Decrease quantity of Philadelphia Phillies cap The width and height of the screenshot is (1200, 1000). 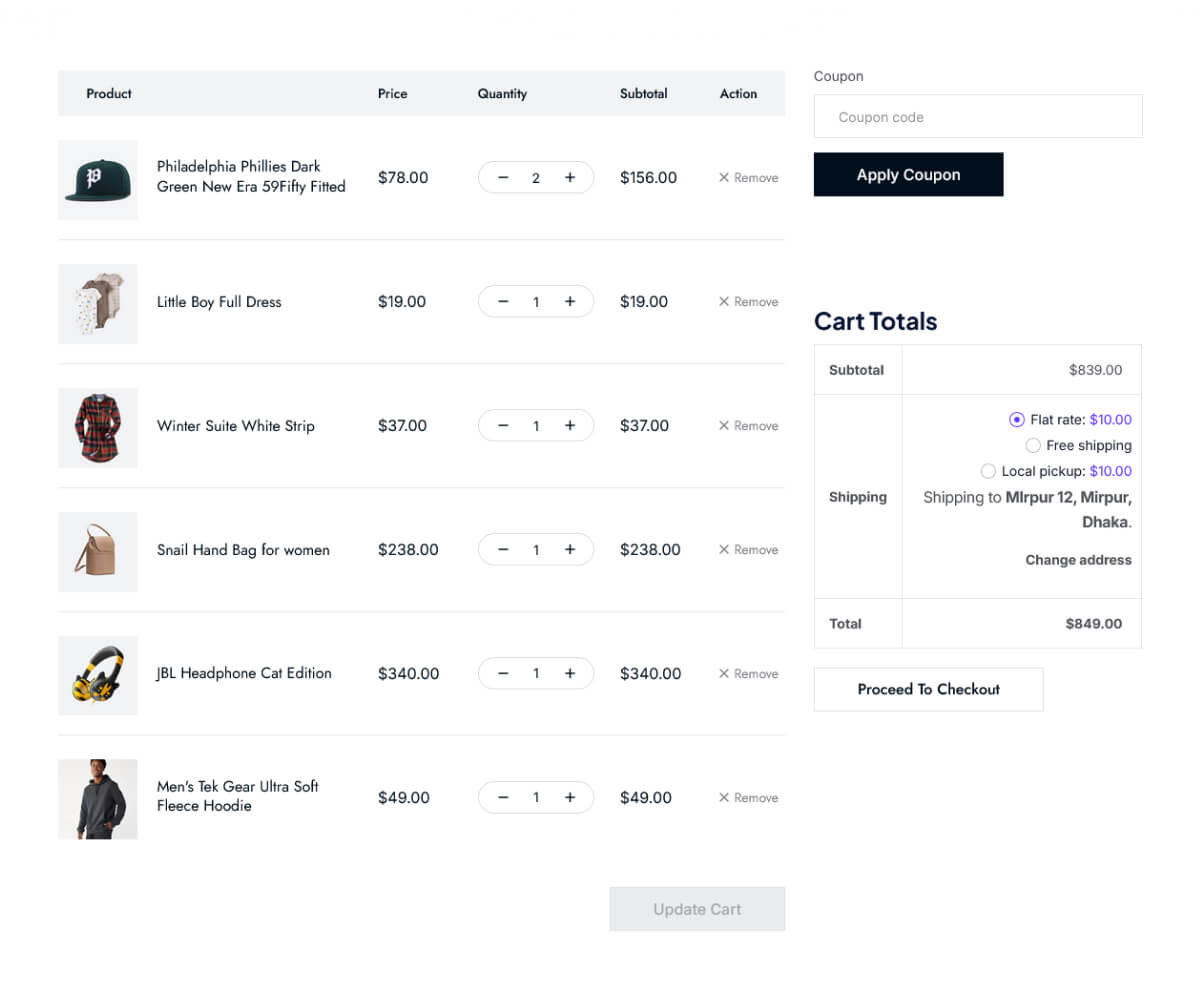[503, 178]
